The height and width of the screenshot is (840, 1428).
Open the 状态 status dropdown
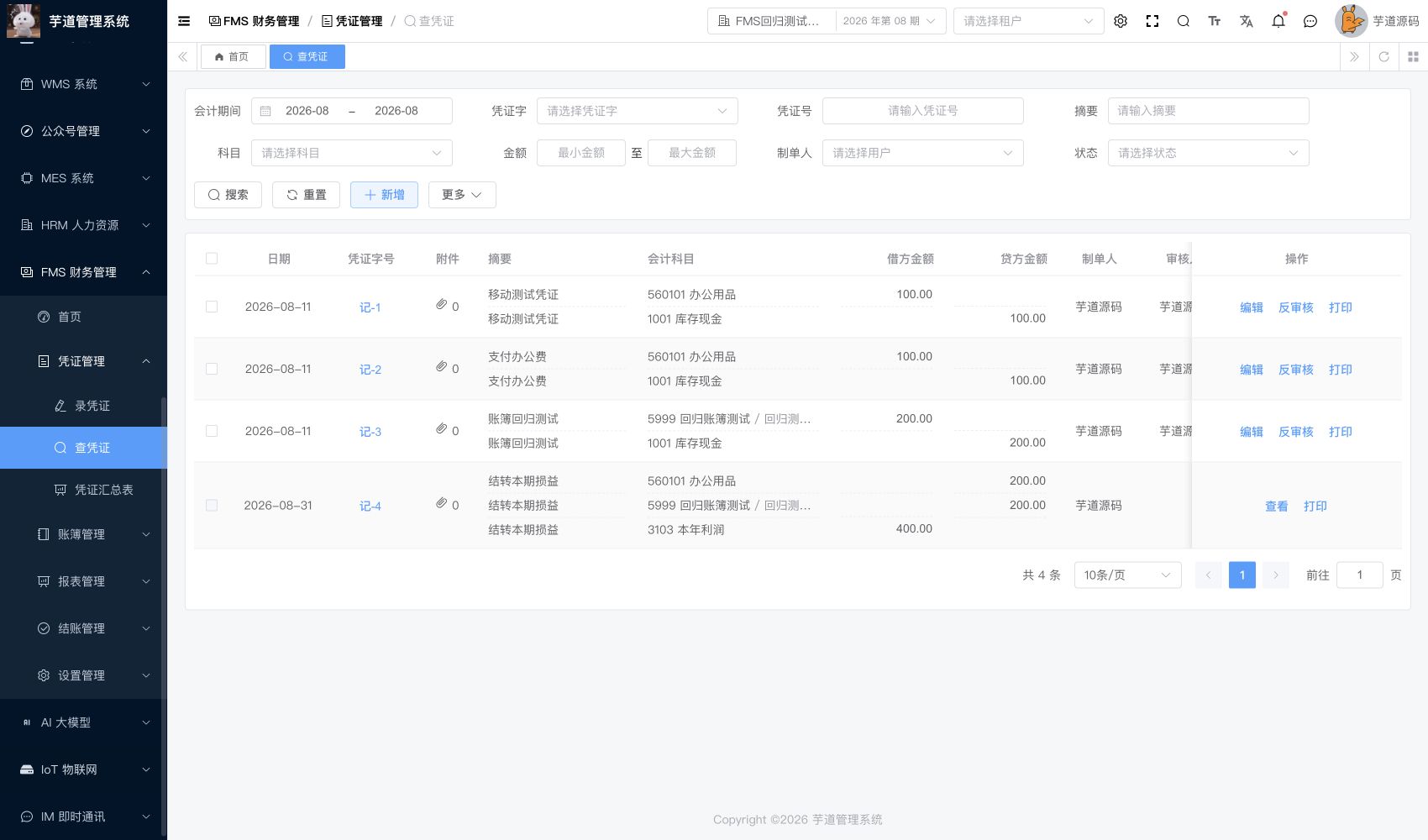coord(1208,153)
